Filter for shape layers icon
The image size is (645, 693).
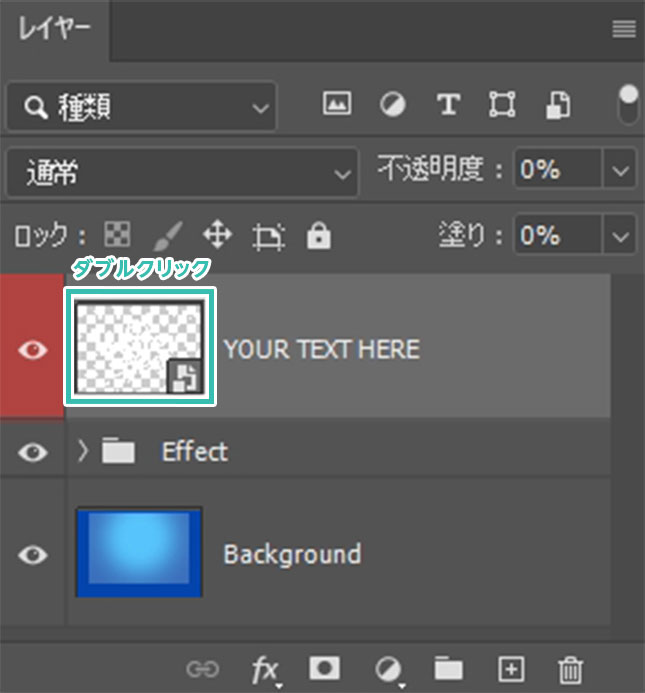tap(501, 105)
